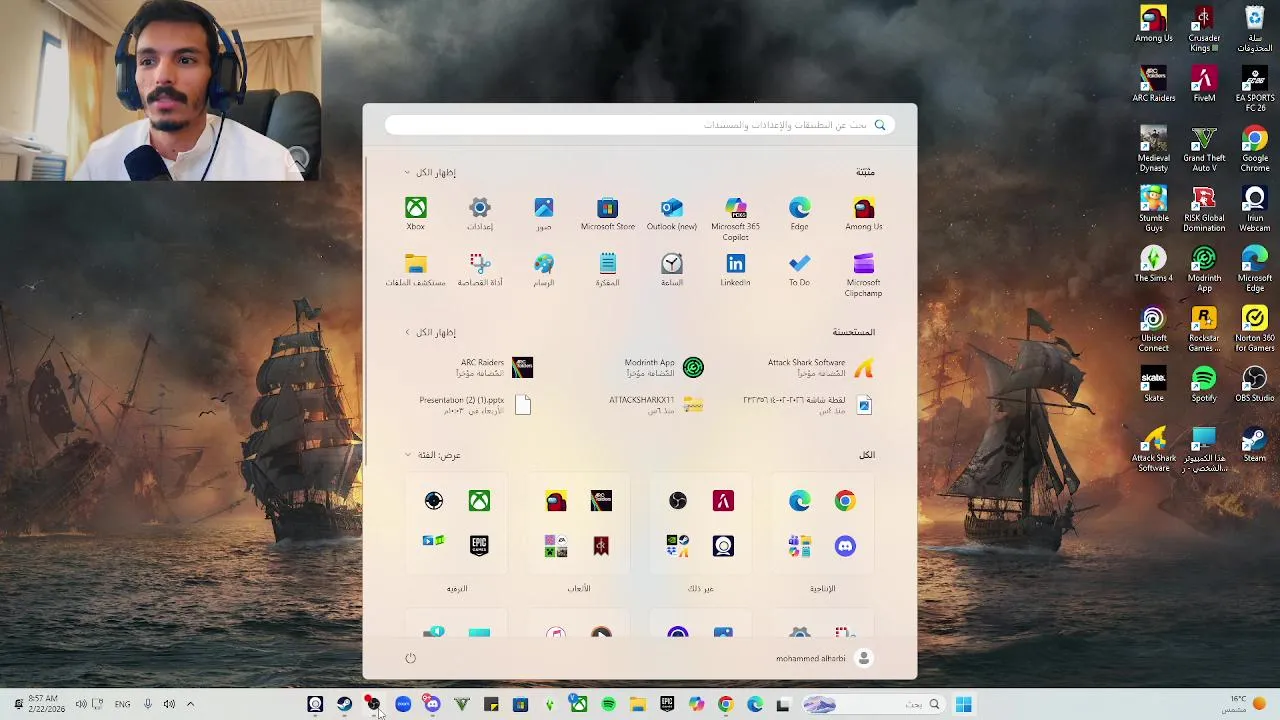This screenshot has width=1280, height=720.
Task: Open Medieval Dynasty desktop shortcut
Action: [1154, 150]
